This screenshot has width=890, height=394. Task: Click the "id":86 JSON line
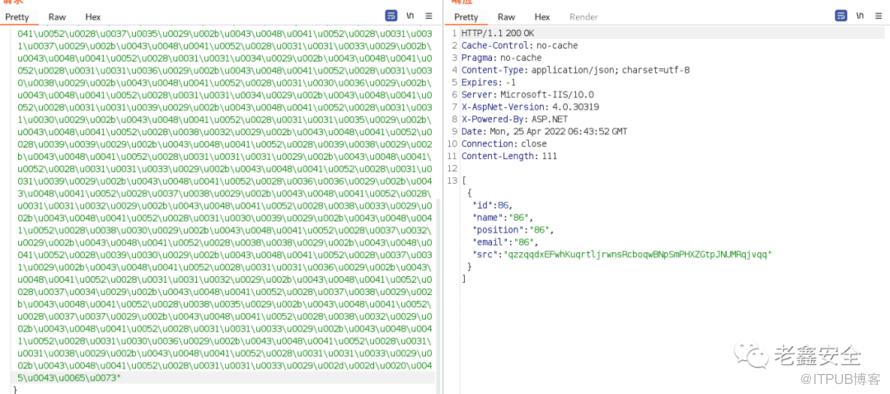point(492,205)
